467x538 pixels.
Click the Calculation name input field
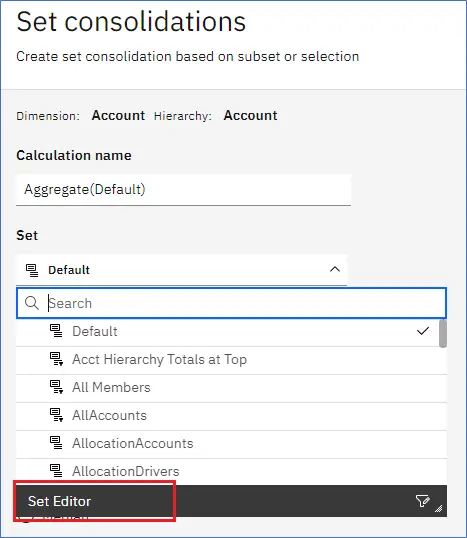[x=183, y=190]
